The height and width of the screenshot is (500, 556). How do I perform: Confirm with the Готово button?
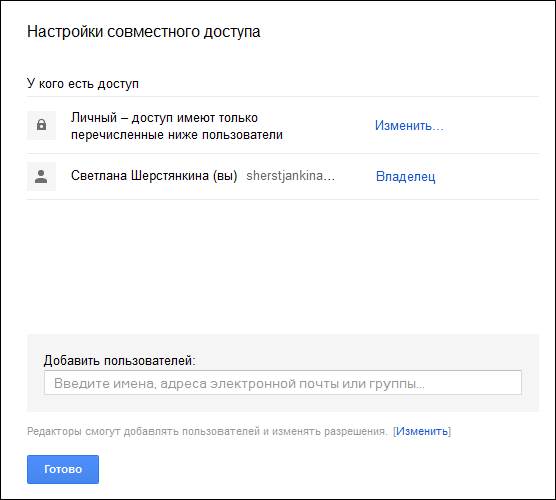pos(63,469)
